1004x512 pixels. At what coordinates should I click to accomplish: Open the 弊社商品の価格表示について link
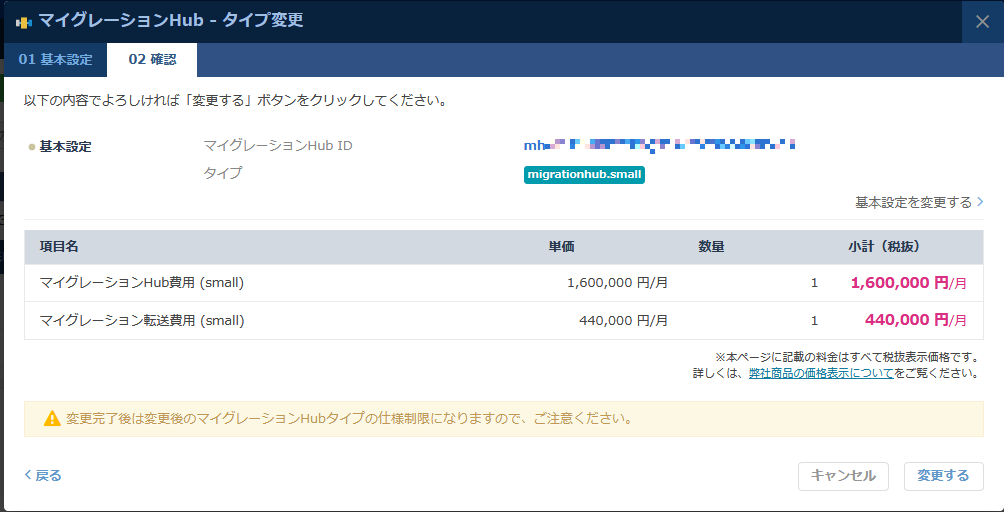point(821,373)
